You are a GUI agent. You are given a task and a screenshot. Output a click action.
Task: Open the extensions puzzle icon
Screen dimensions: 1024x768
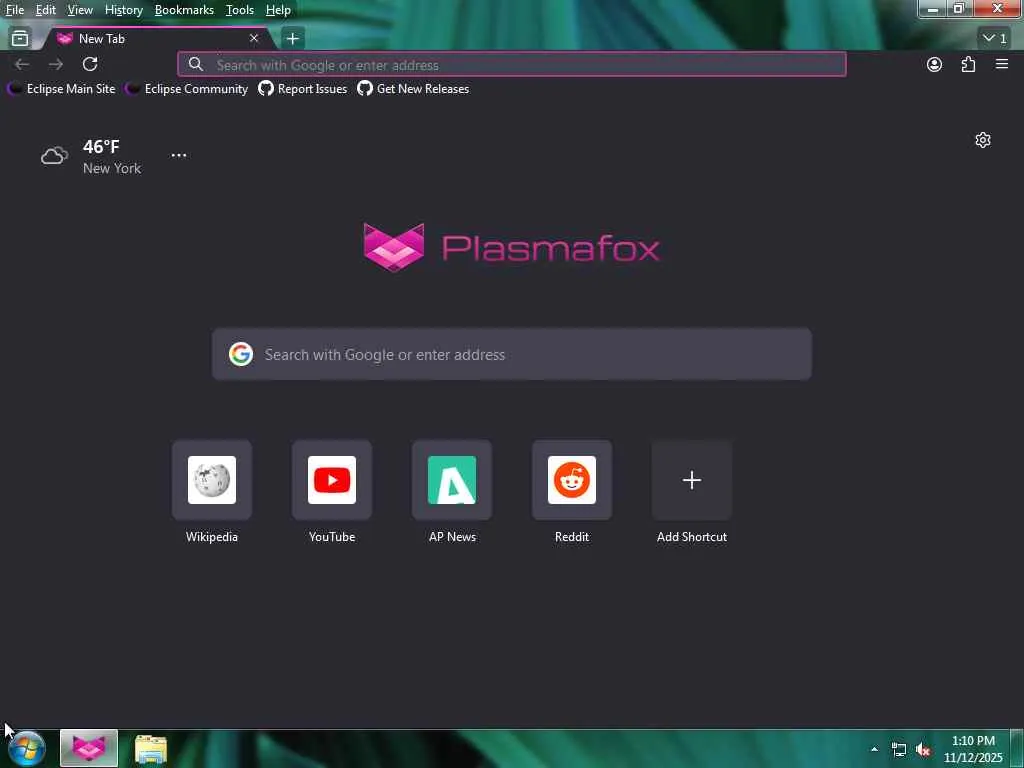968,64
